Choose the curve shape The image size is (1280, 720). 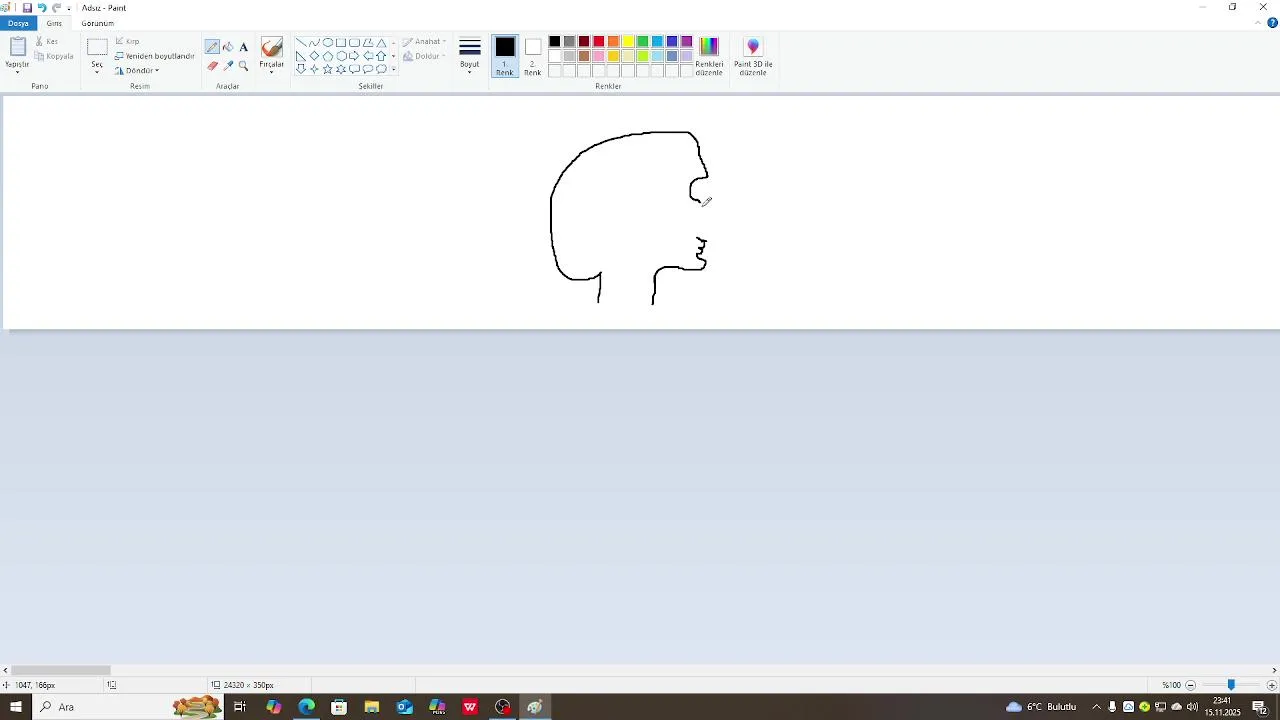(314, 43)
